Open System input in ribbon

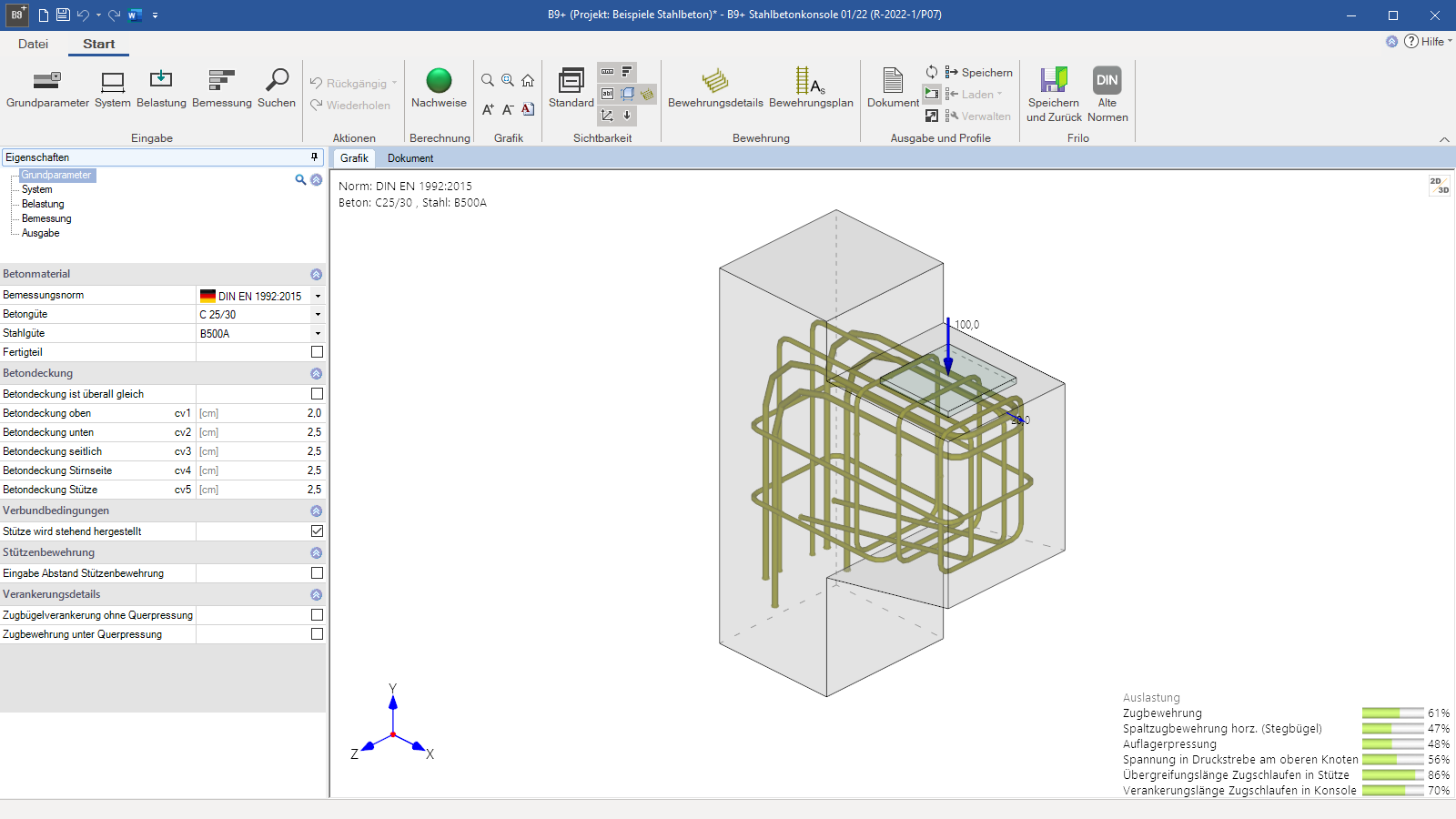113,89
